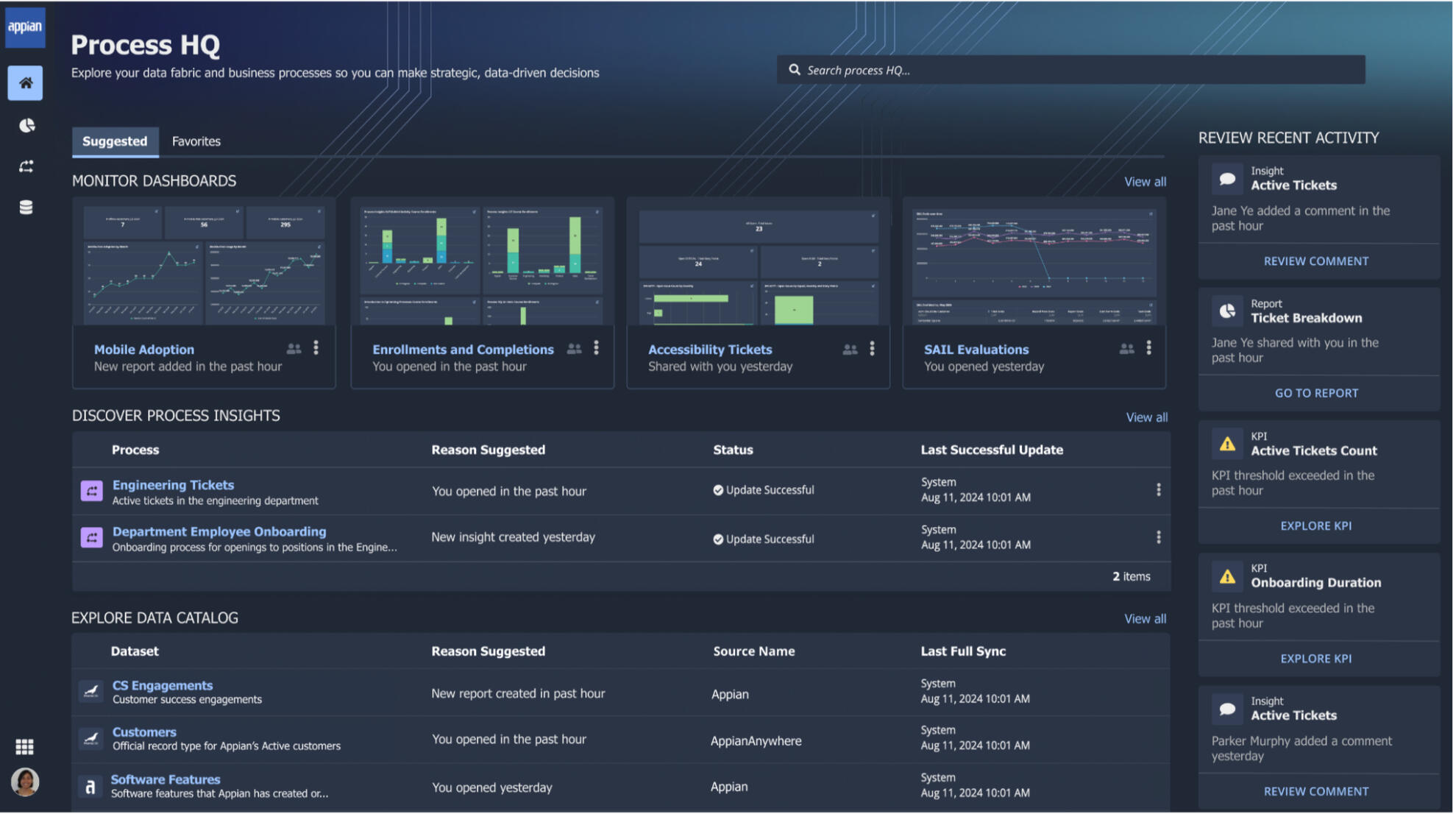This screenshot has width=1456, height=814.
Task: Open the reports pie chart sidebar icon
Action: [26, 126]
